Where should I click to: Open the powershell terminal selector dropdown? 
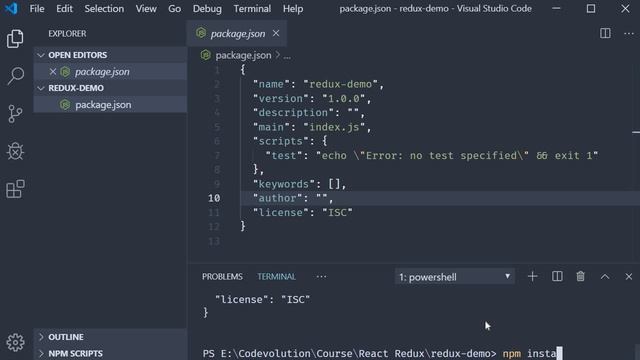click(x=454, y=277)
